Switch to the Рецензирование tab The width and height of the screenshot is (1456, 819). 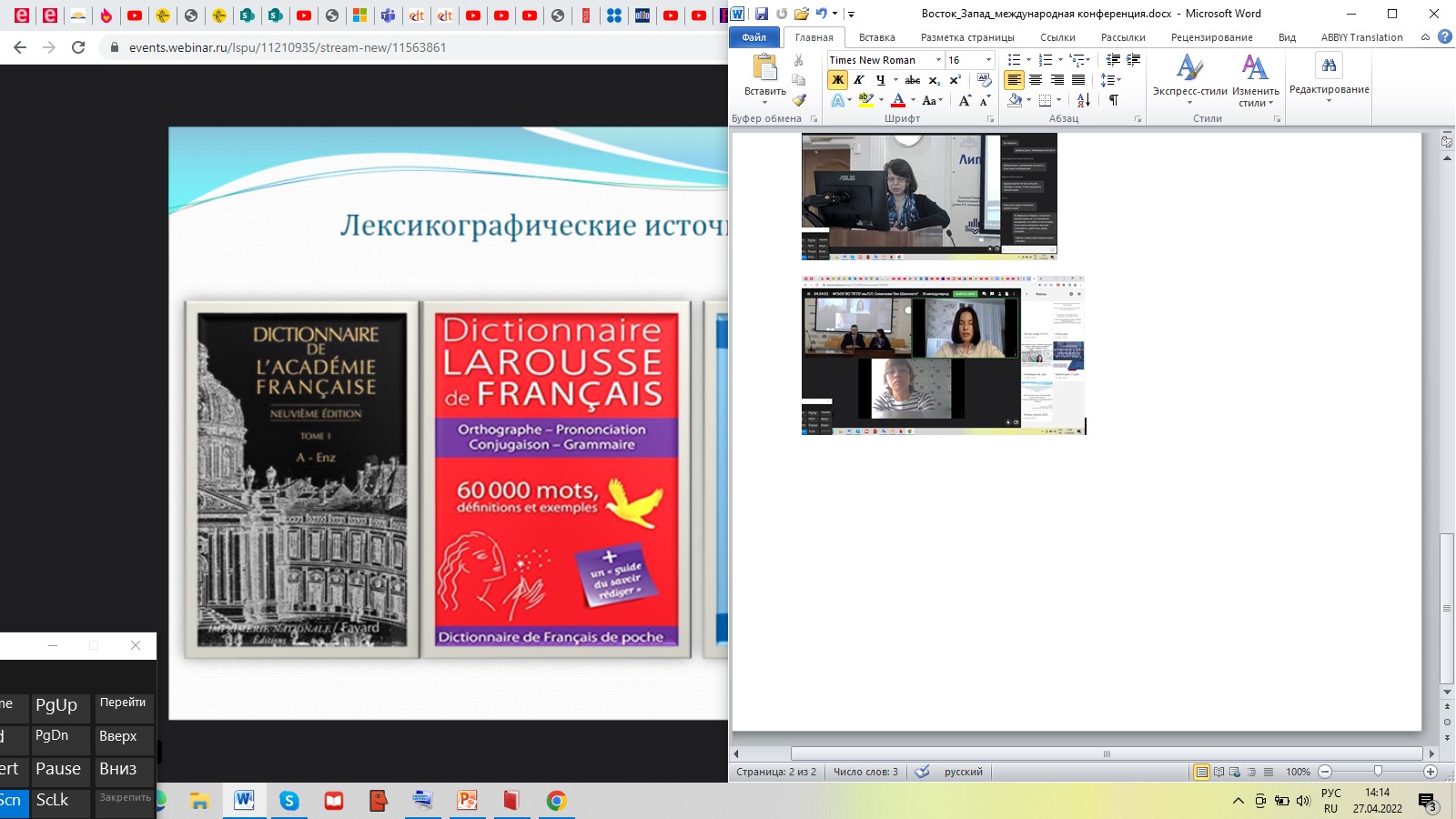pyautogui.click(x=1211, y=37)
